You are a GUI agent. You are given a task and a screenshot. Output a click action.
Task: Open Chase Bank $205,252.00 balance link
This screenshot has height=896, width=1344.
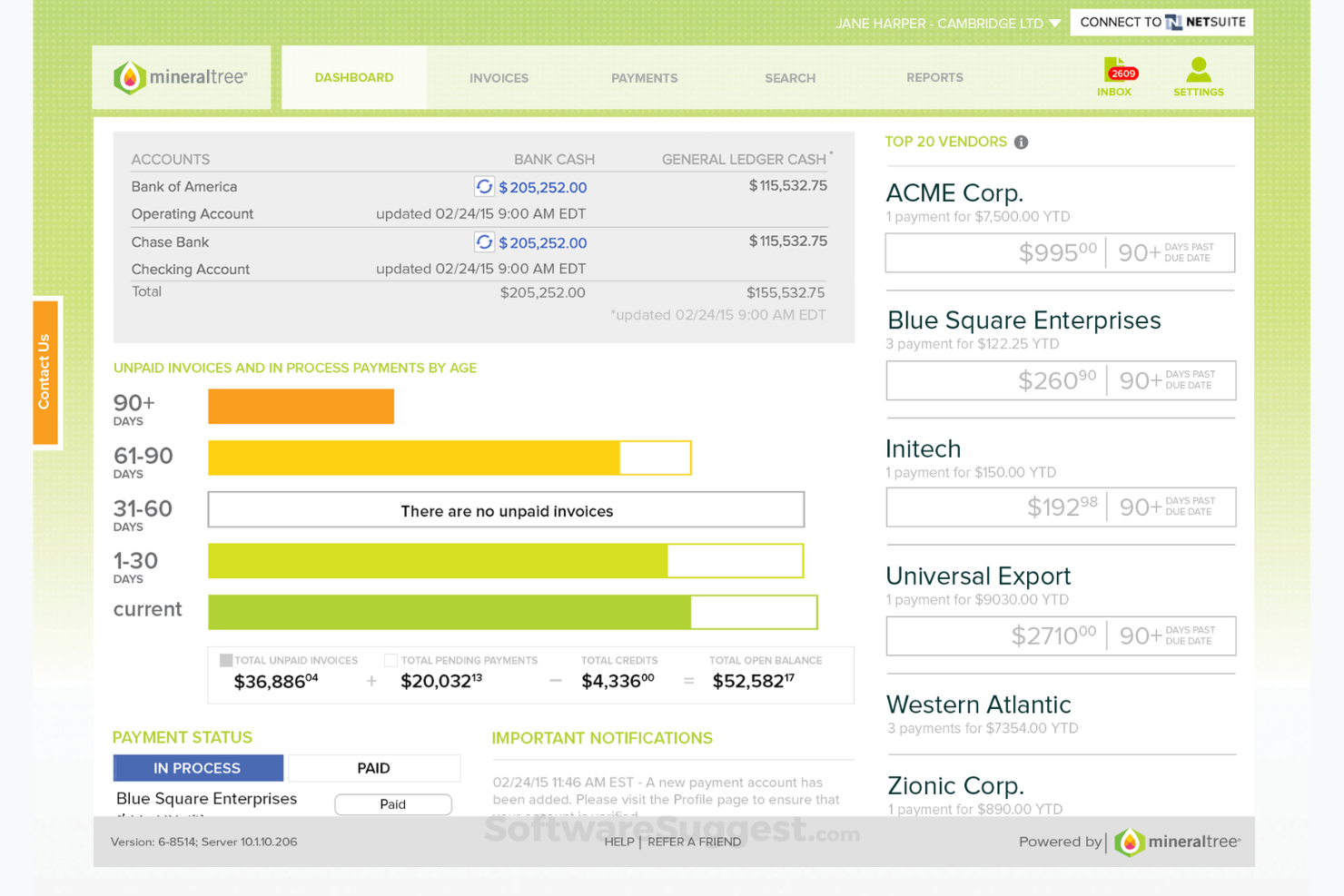543,243
